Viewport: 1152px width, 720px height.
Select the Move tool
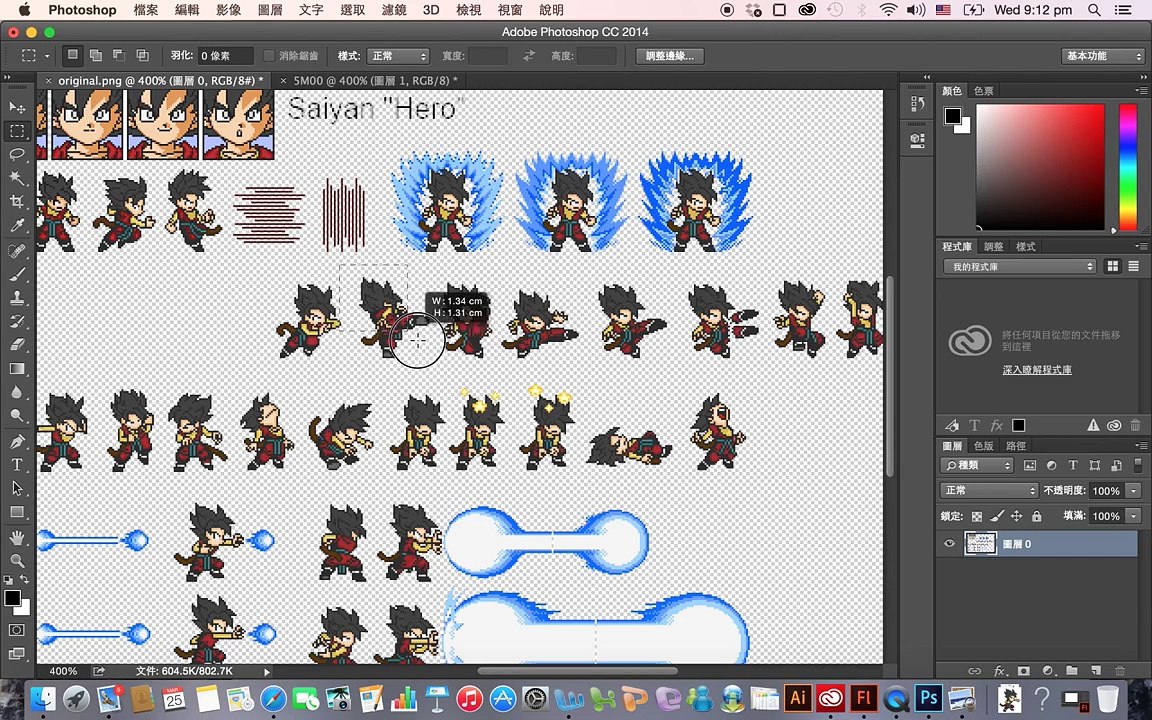(x=17, y=107)
